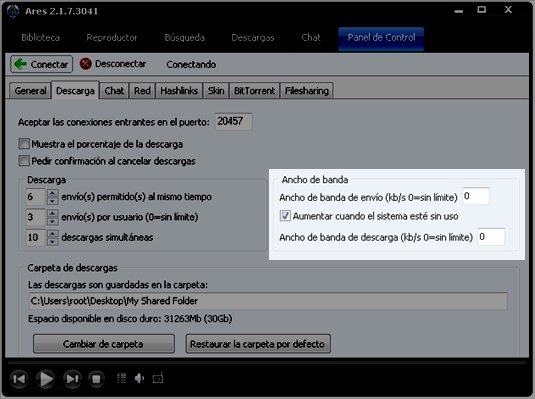Increase descargas simultáneas value
535x399 pixels.
tap(52, 234)
